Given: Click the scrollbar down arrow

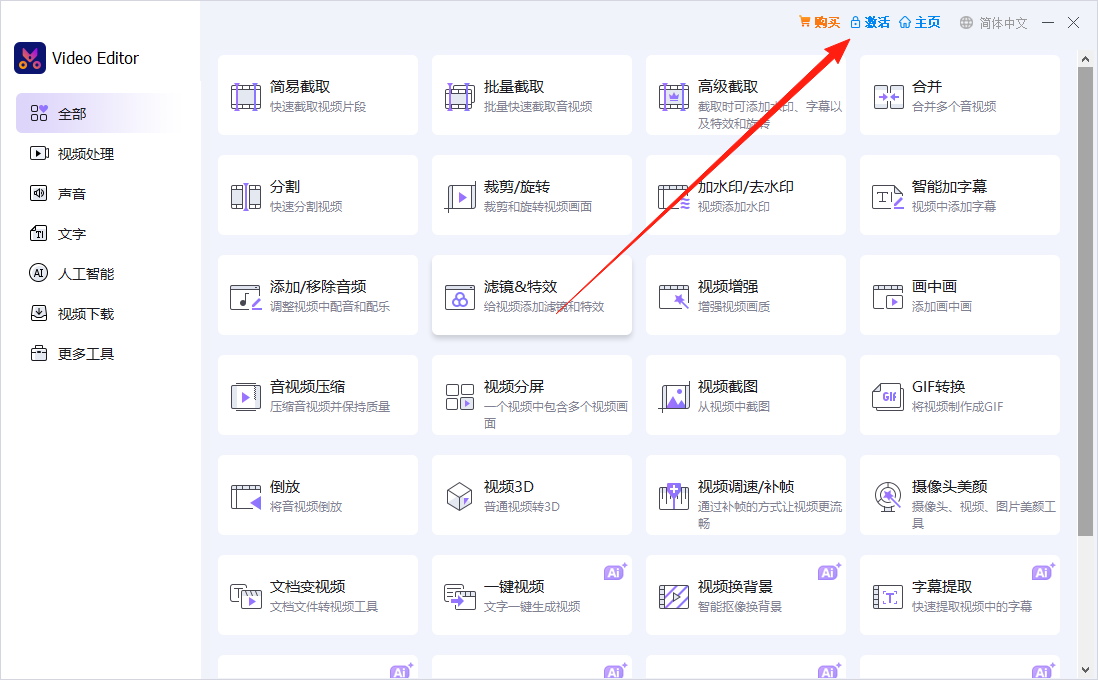Looking at the screenshot, I should pos(1085,669).
